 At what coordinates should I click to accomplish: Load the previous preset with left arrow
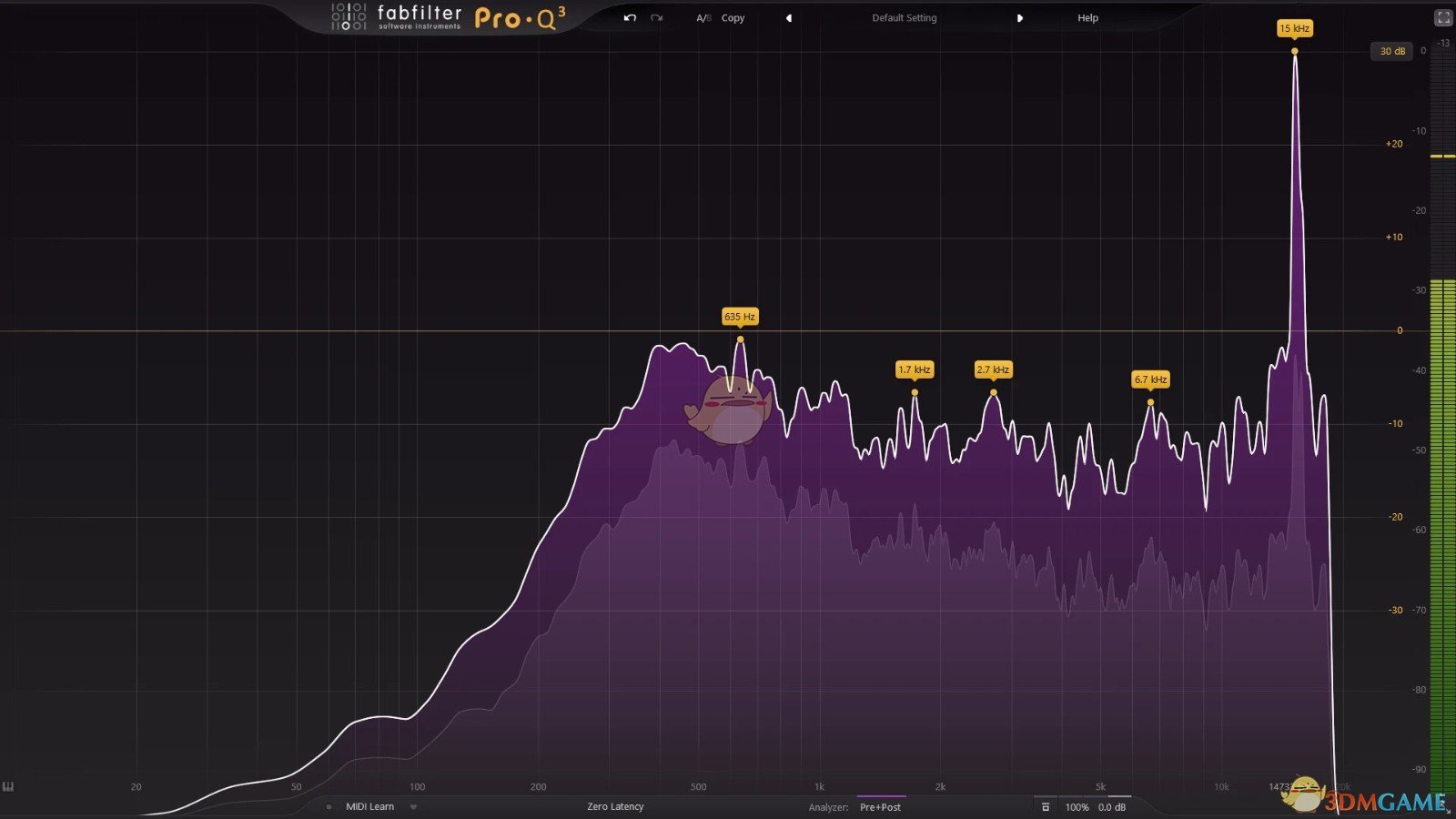(789, 18)
